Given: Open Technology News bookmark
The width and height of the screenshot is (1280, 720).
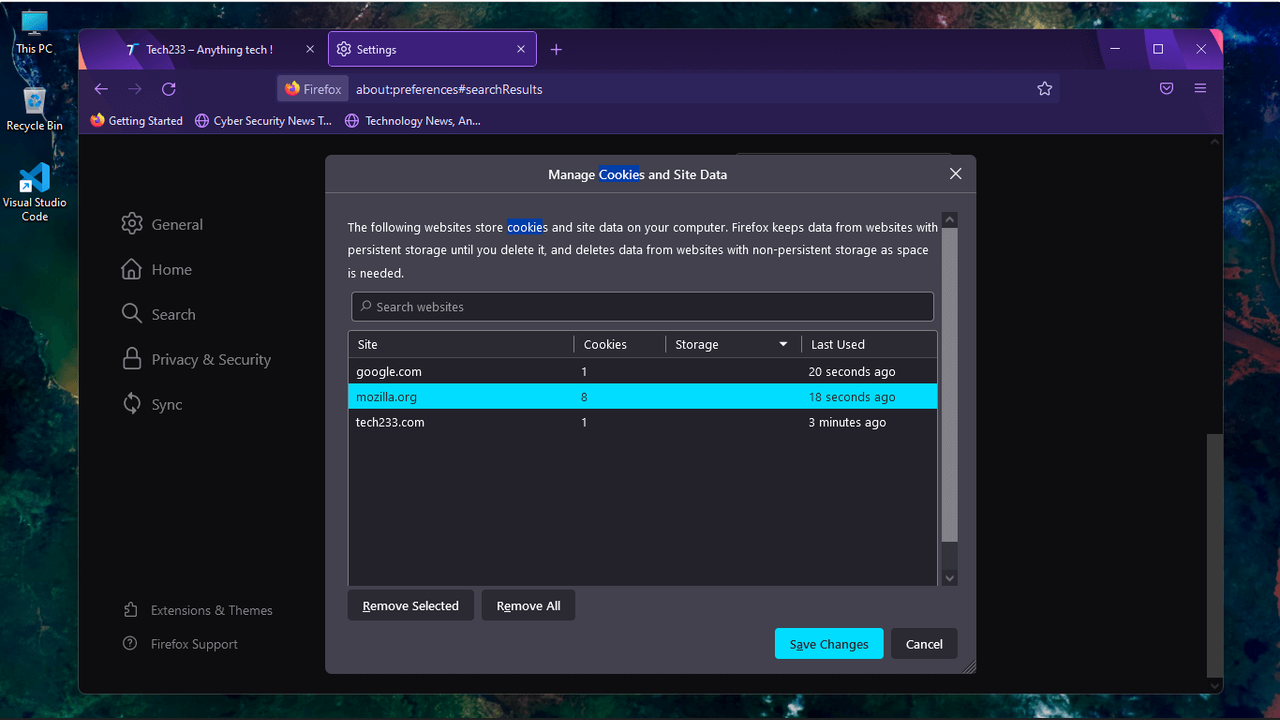Looking at the screenshot, I should [413, 121].
